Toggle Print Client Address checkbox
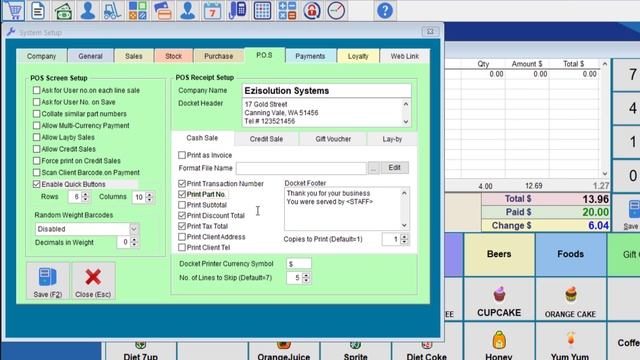 [182, 237]
